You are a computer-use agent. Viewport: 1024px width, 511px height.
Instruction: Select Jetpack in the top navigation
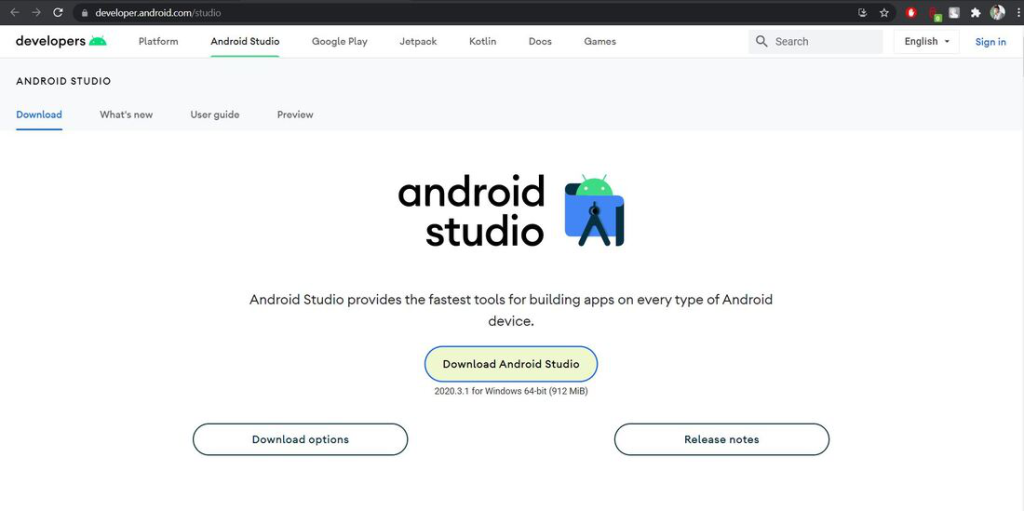click(418, 41)
